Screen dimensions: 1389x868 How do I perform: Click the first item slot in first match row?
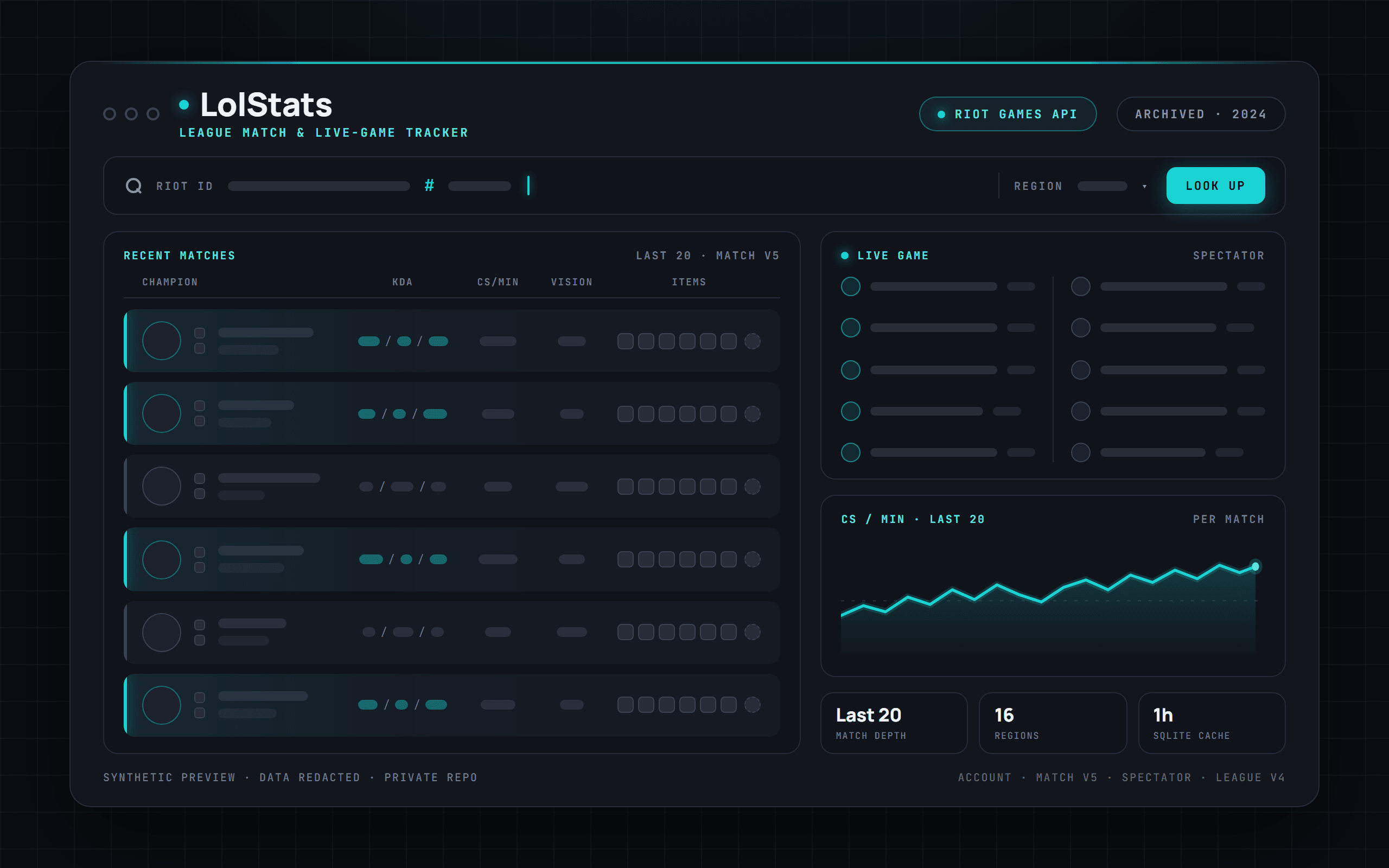(x=626, y=341)
